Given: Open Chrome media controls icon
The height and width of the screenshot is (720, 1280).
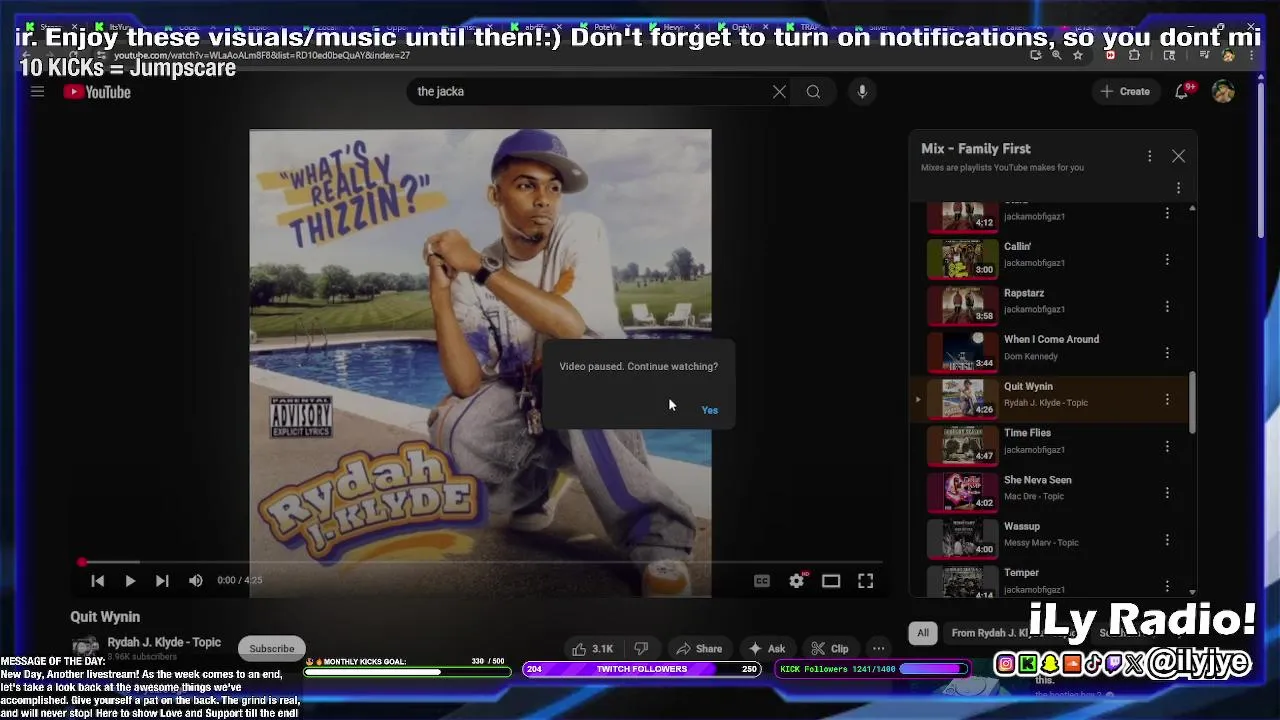Looking at the screenshot, I should [1205, 56].
